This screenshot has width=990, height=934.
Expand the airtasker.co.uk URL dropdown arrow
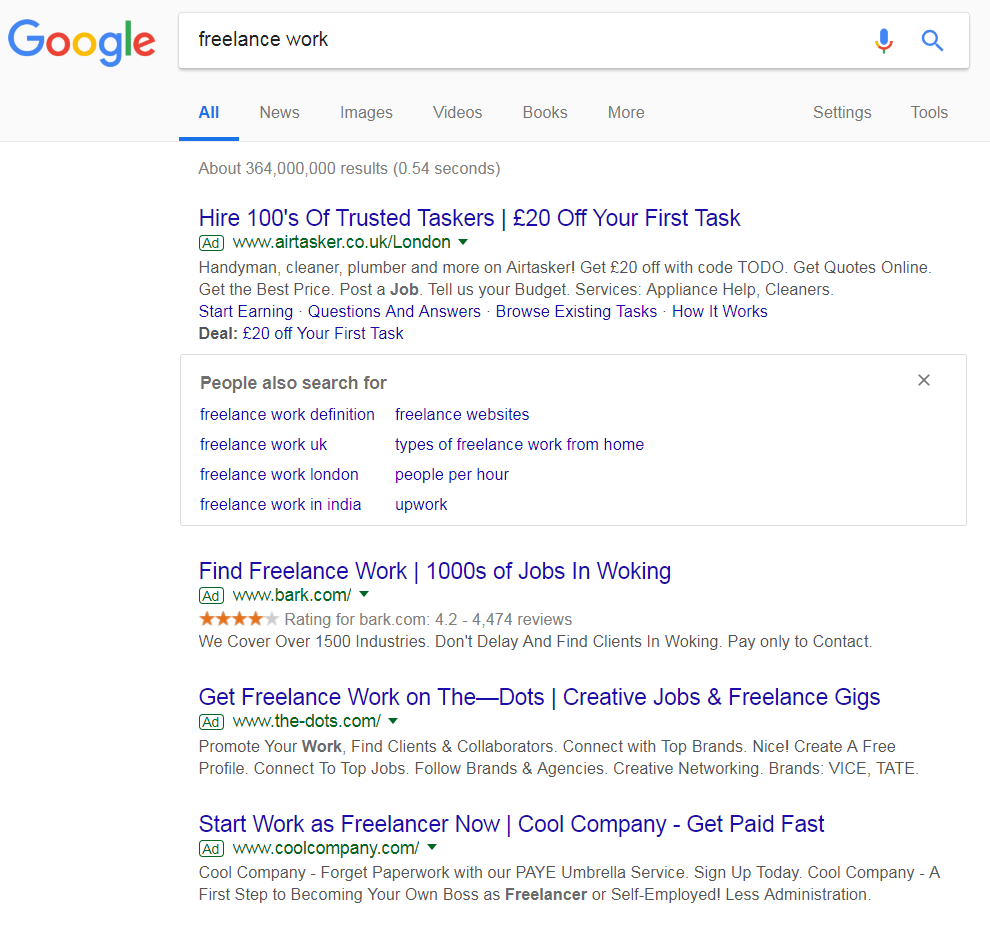[x=463, y=242]
